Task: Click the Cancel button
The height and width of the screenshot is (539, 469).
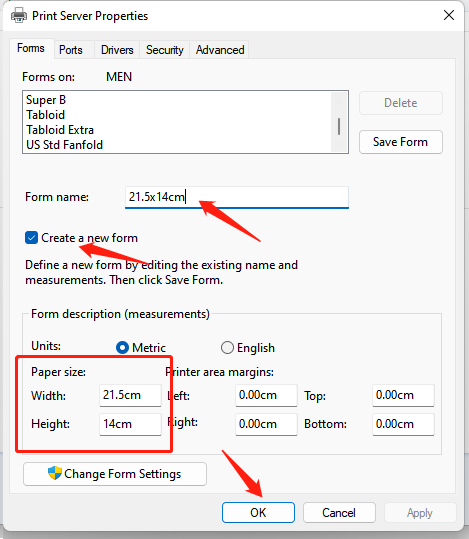Action: (x=339, y=513)
